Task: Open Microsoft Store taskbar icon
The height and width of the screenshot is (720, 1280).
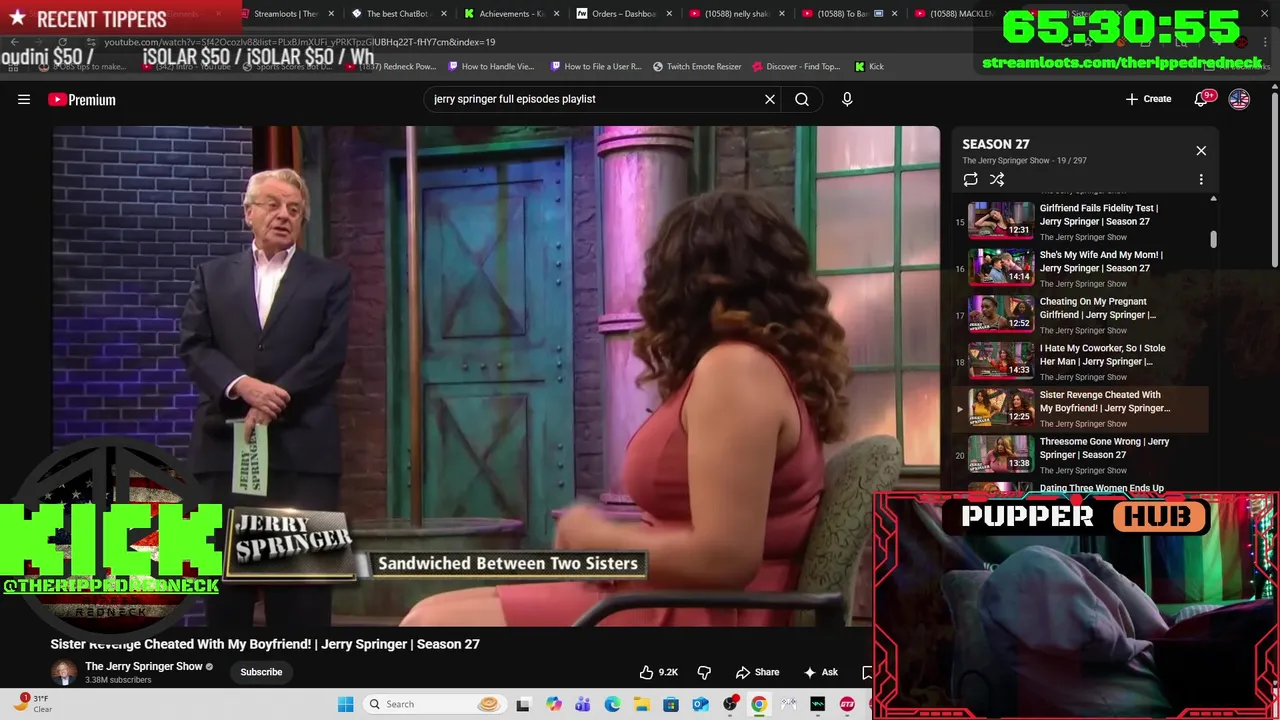Action: (x=671, y=704)
